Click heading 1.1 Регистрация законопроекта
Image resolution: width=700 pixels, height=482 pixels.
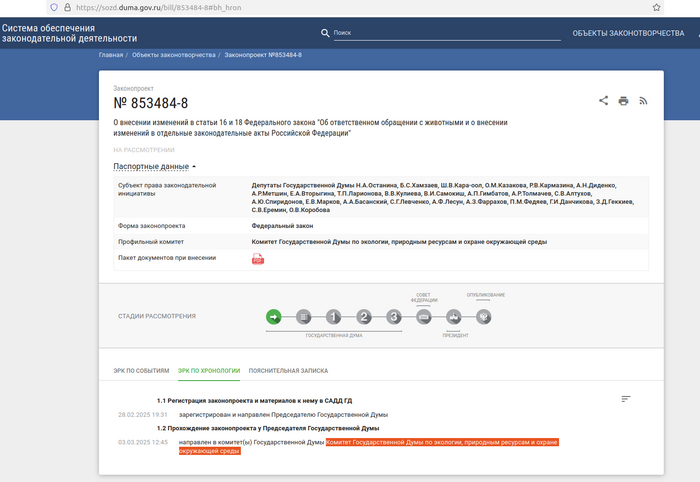point(254,401)
